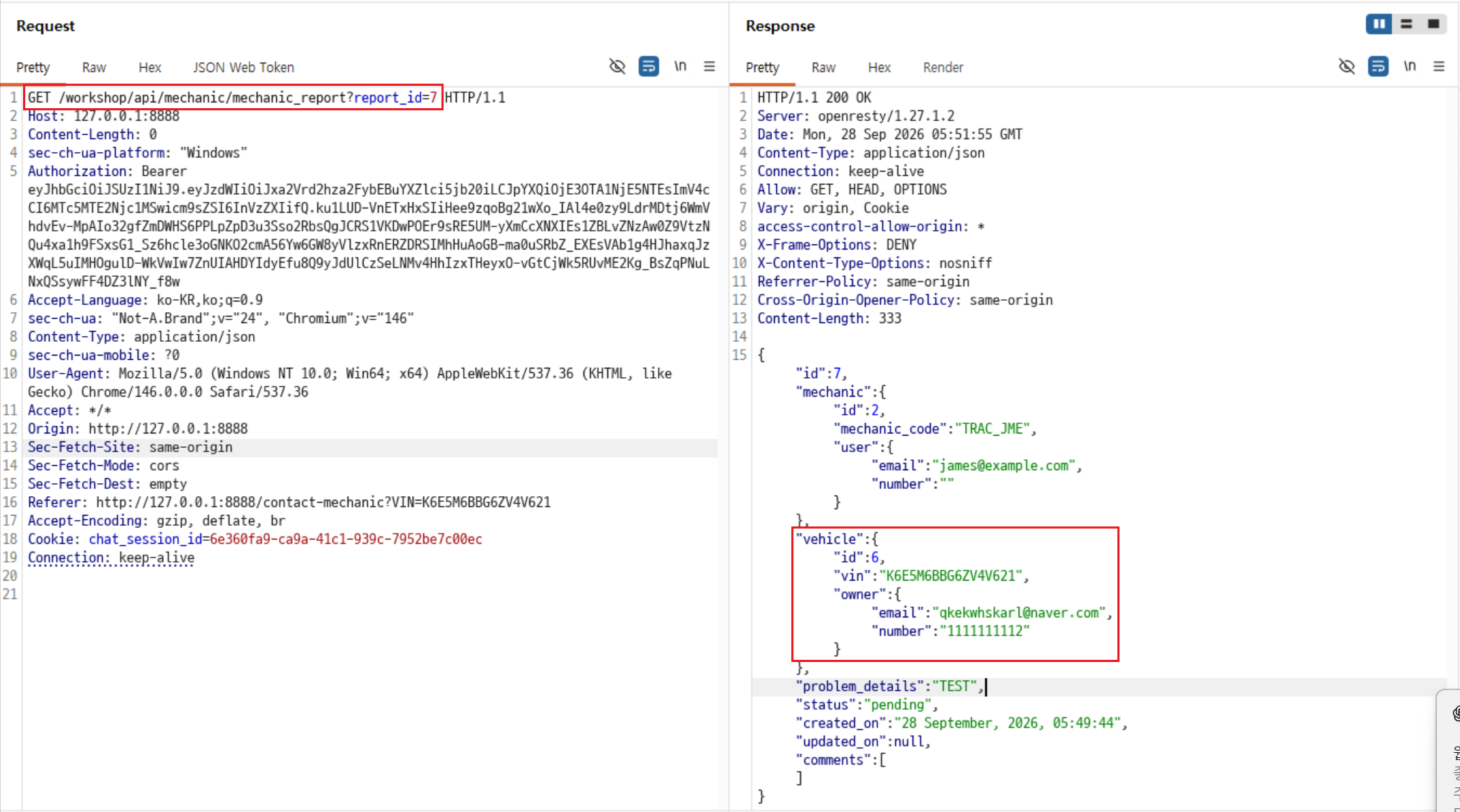Image resolution: width=1460 pixels, height=812 pixels.
Task: Click the owner number "1111111112"
Action: pos(985,631)
